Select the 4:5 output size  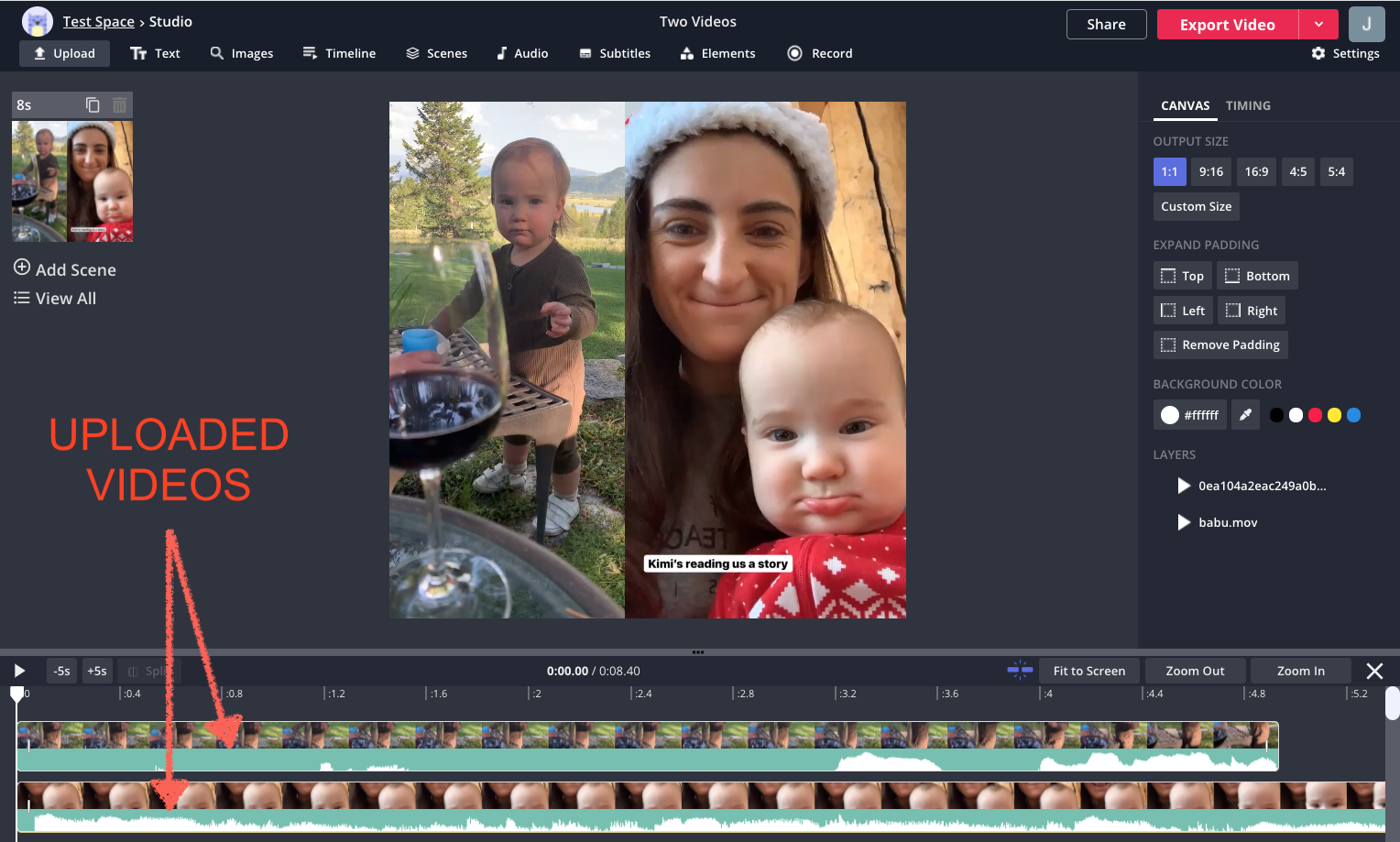point(1298,171)
